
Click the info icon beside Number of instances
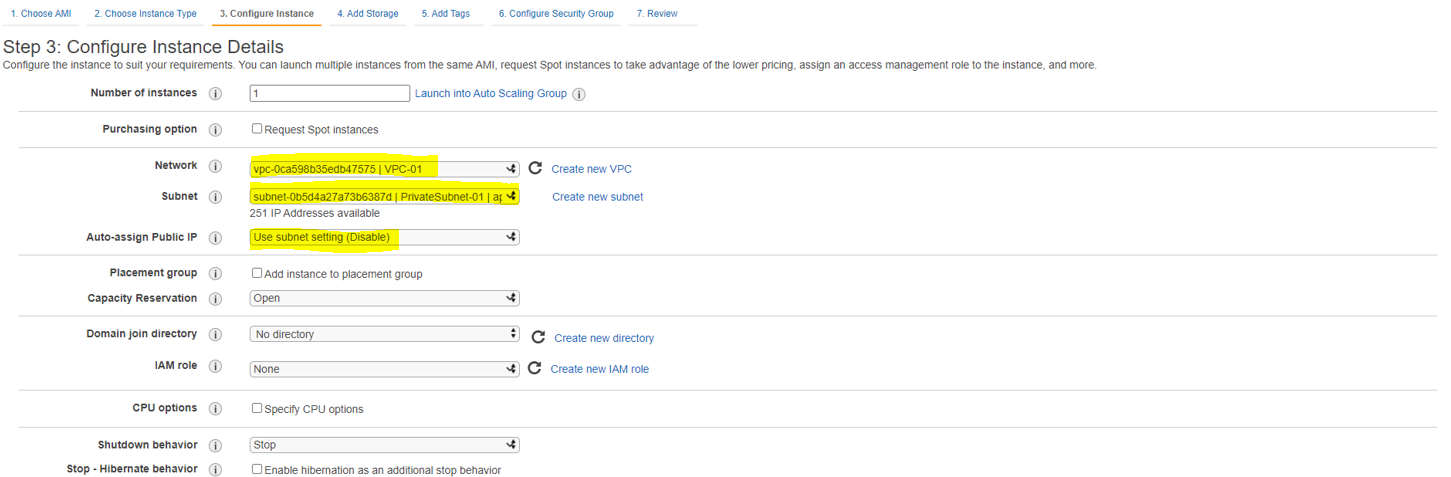point(215,94)
